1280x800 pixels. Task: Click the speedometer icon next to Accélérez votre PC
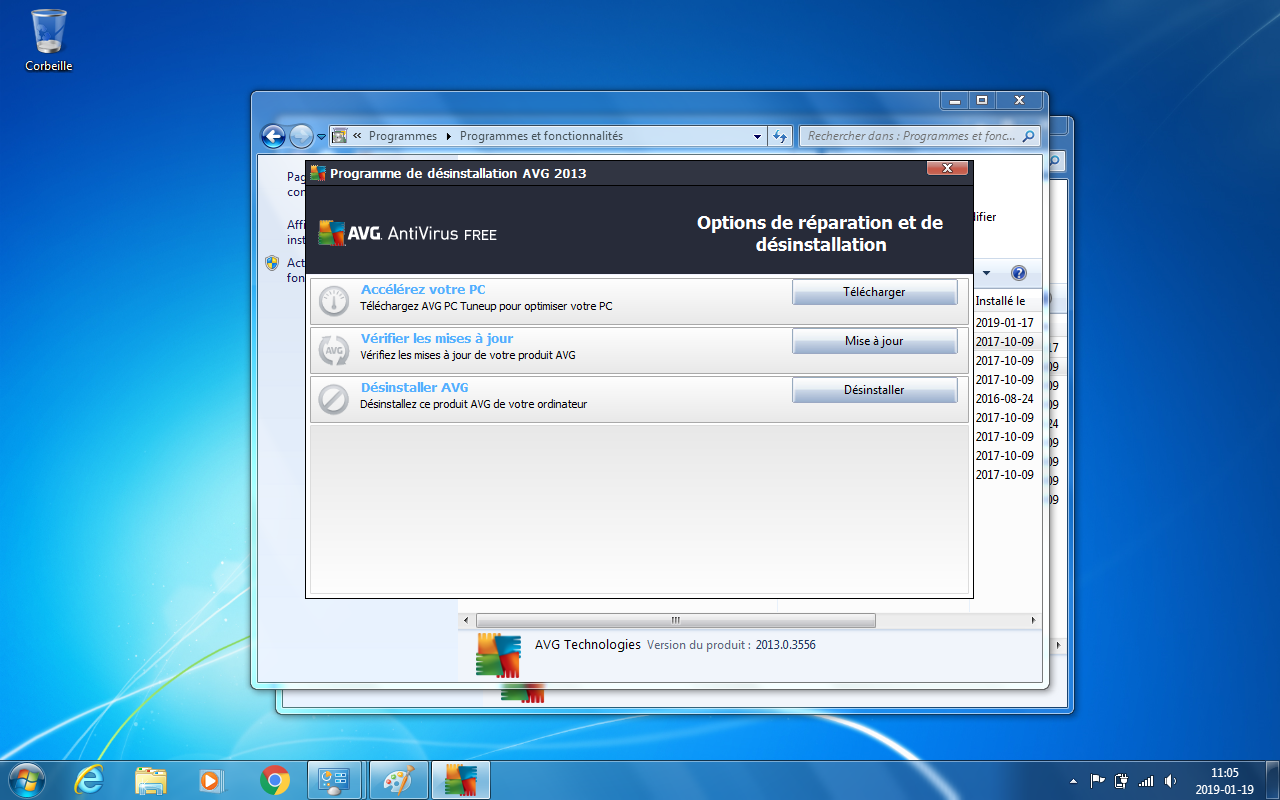tap(333, 300)
